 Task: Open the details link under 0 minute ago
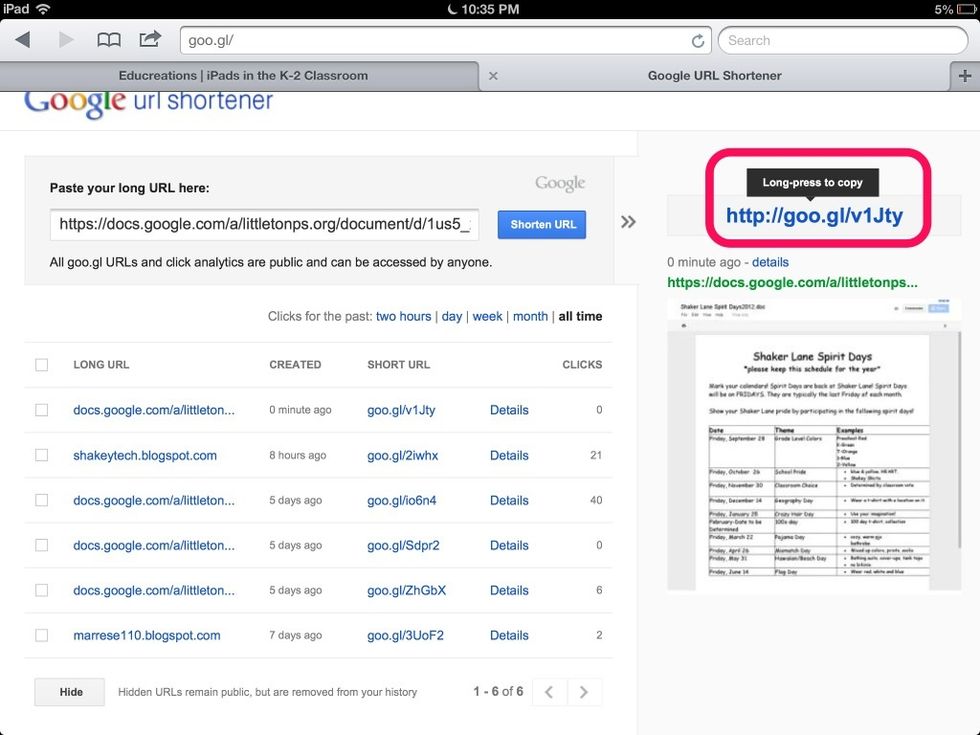770,262
